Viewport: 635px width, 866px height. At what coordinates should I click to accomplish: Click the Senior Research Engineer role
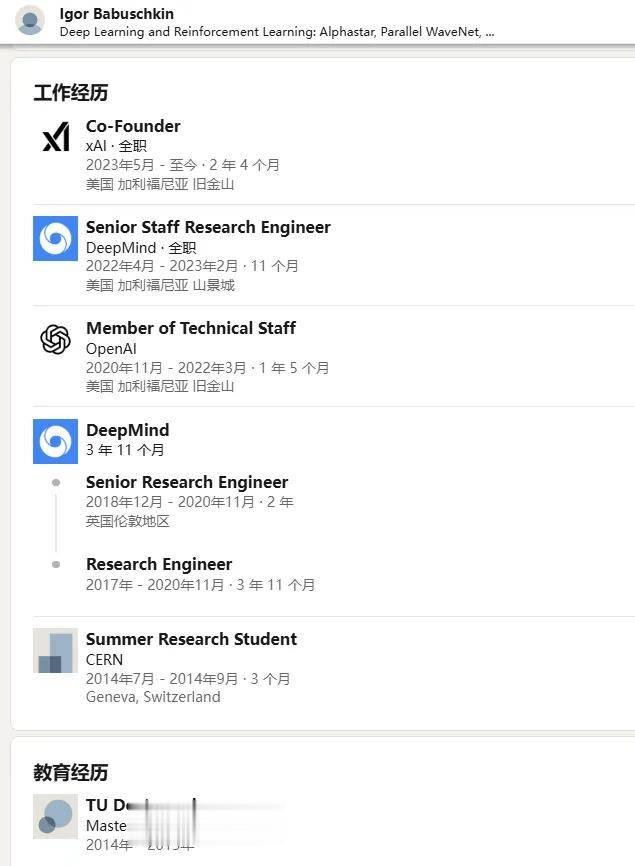pyautogui.click(x=187, y=482)
